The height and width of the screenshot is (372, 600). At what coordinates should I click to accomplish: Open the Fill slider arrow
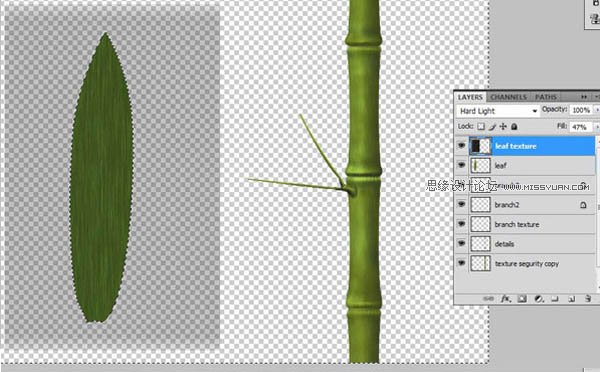[596, 127]
